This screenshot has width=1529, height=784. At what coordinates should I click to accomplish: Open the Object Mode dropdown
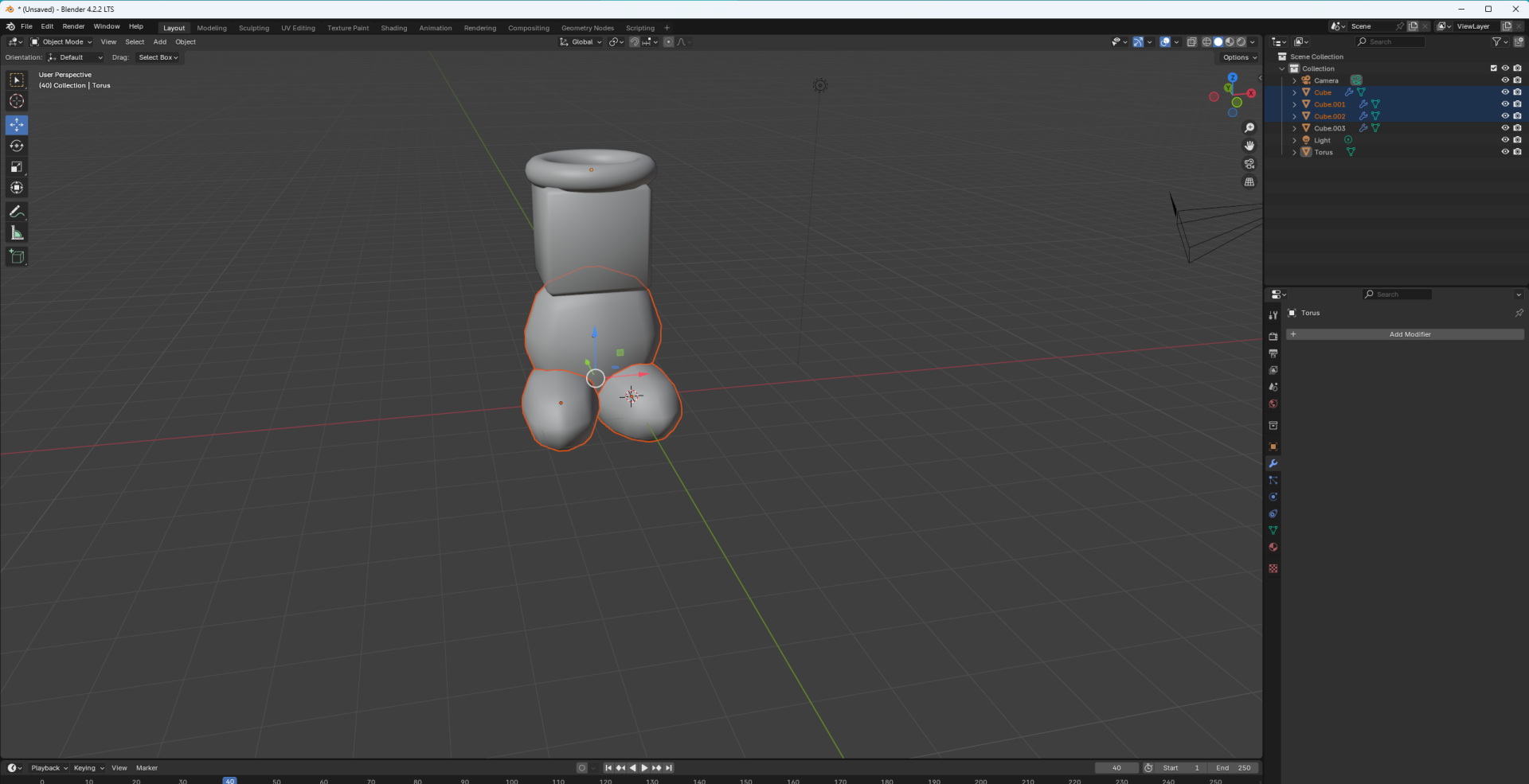click(62, 42)
